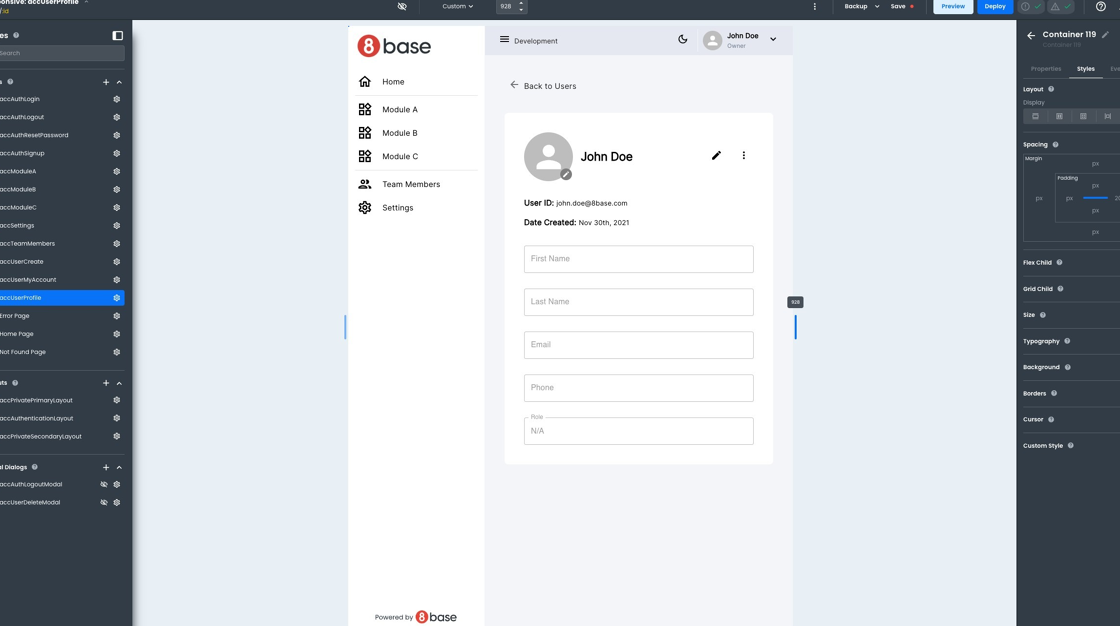Expand the John Doe account dropdown
Screen dimensions: 1120x626
[773, 40]
